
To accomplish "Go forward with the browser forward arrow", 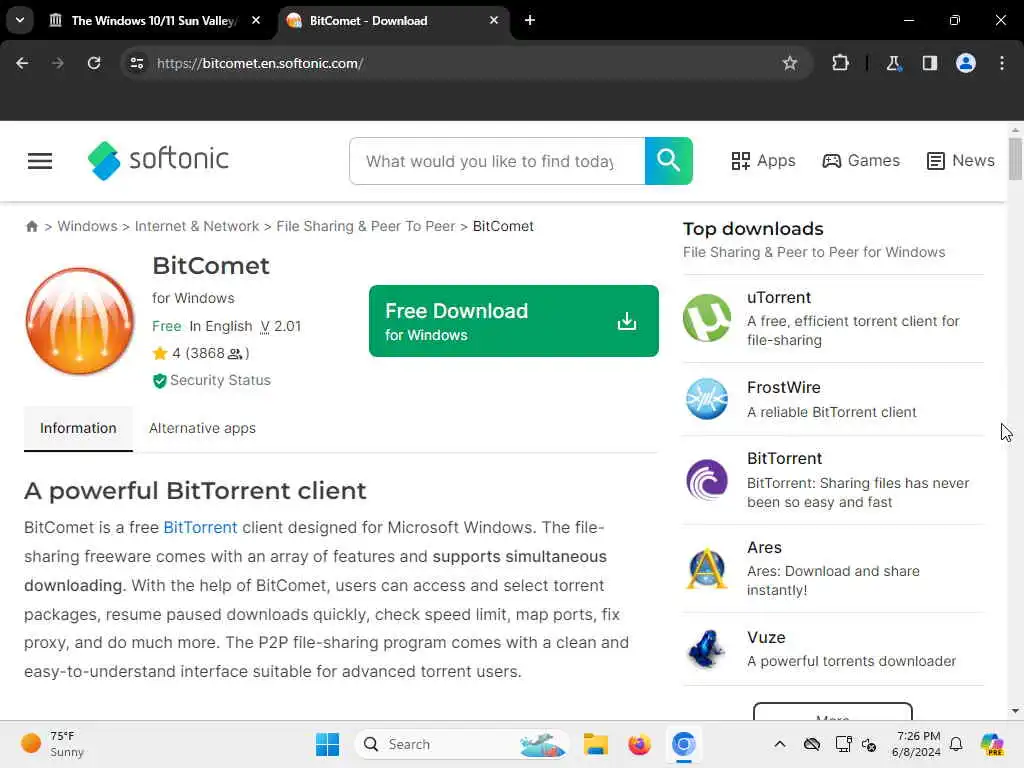I will [x=57, y=63].
